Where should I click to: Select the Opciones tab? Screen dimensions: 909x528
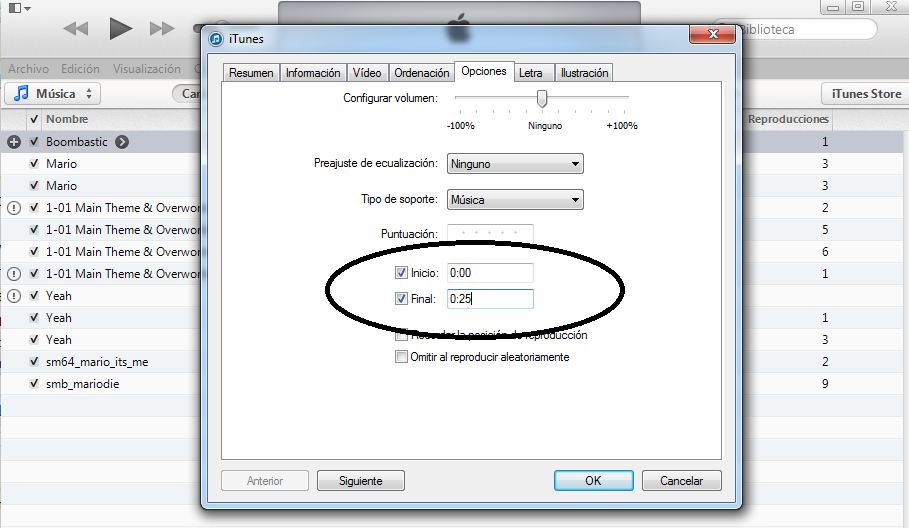[x=484, y=71]
